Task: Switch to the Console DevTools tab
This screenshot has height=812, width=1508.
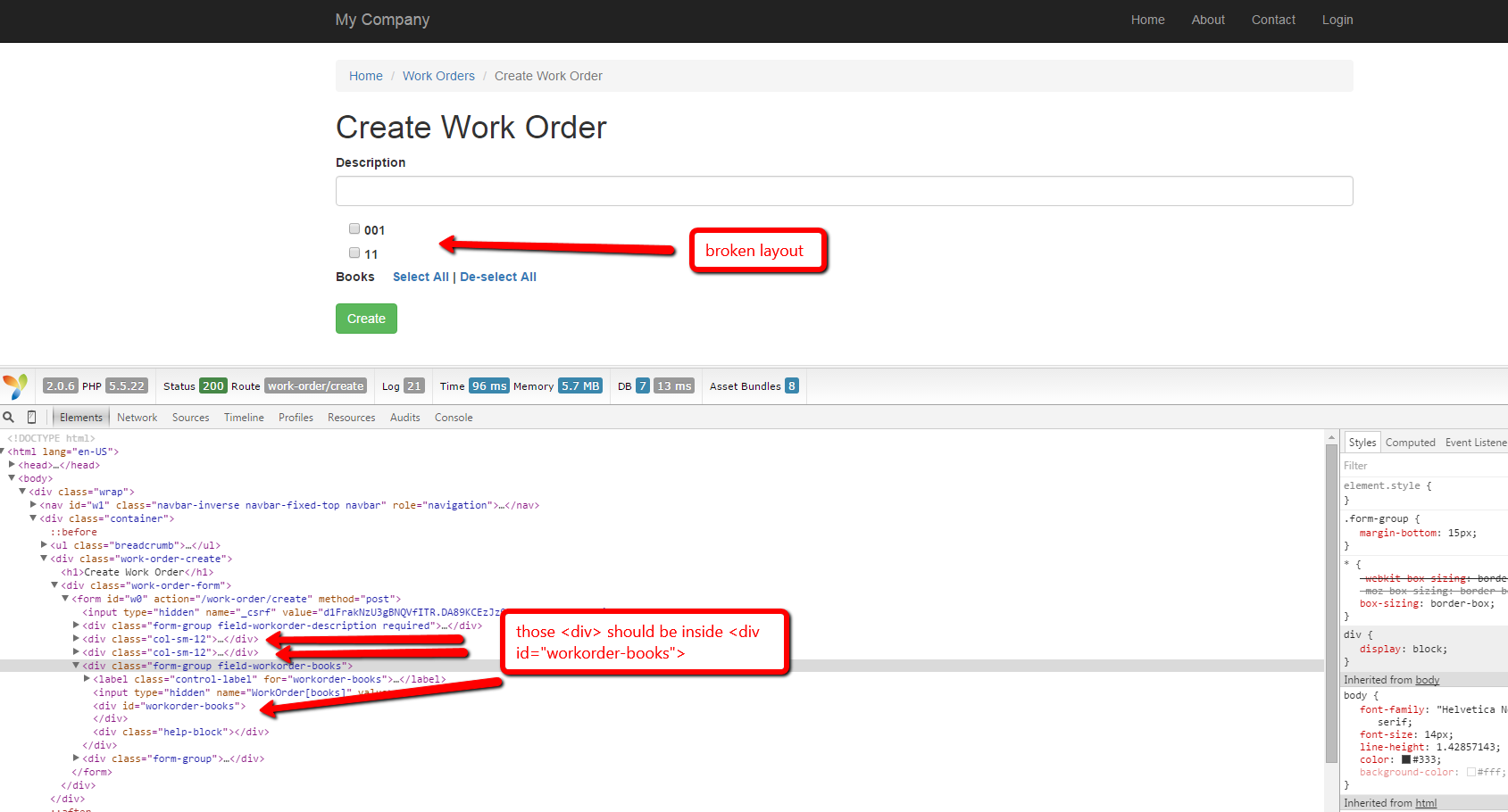Action: click(x=454, y=418)
